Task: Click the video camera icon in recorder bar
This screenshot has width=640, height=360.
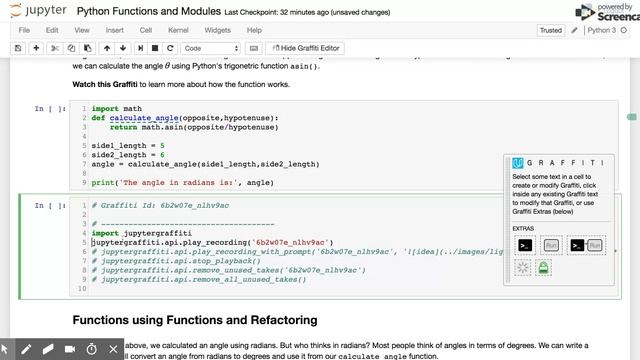Action: pos(70,349)
